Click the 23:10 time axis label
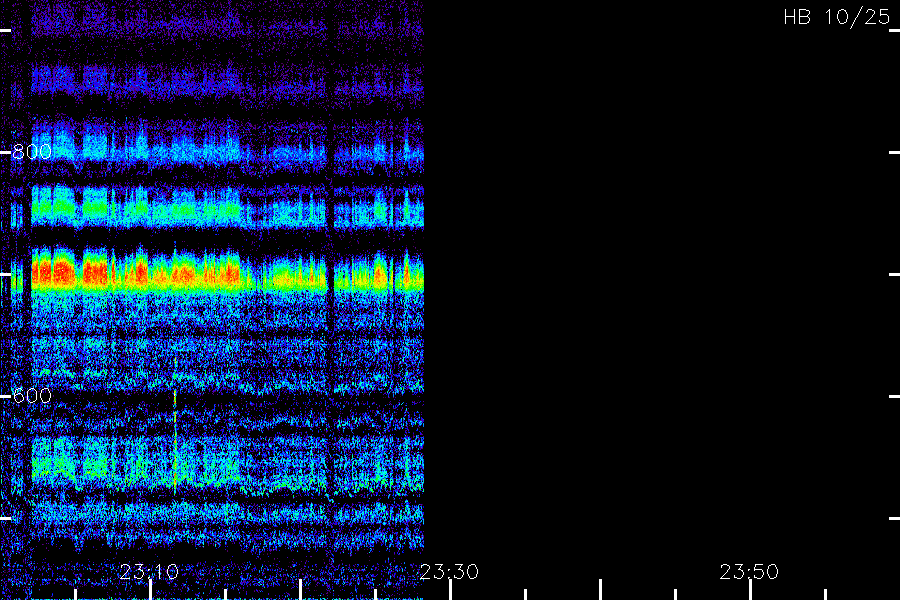This screenshot has width=900, height=600. click(x=149, y=572)
